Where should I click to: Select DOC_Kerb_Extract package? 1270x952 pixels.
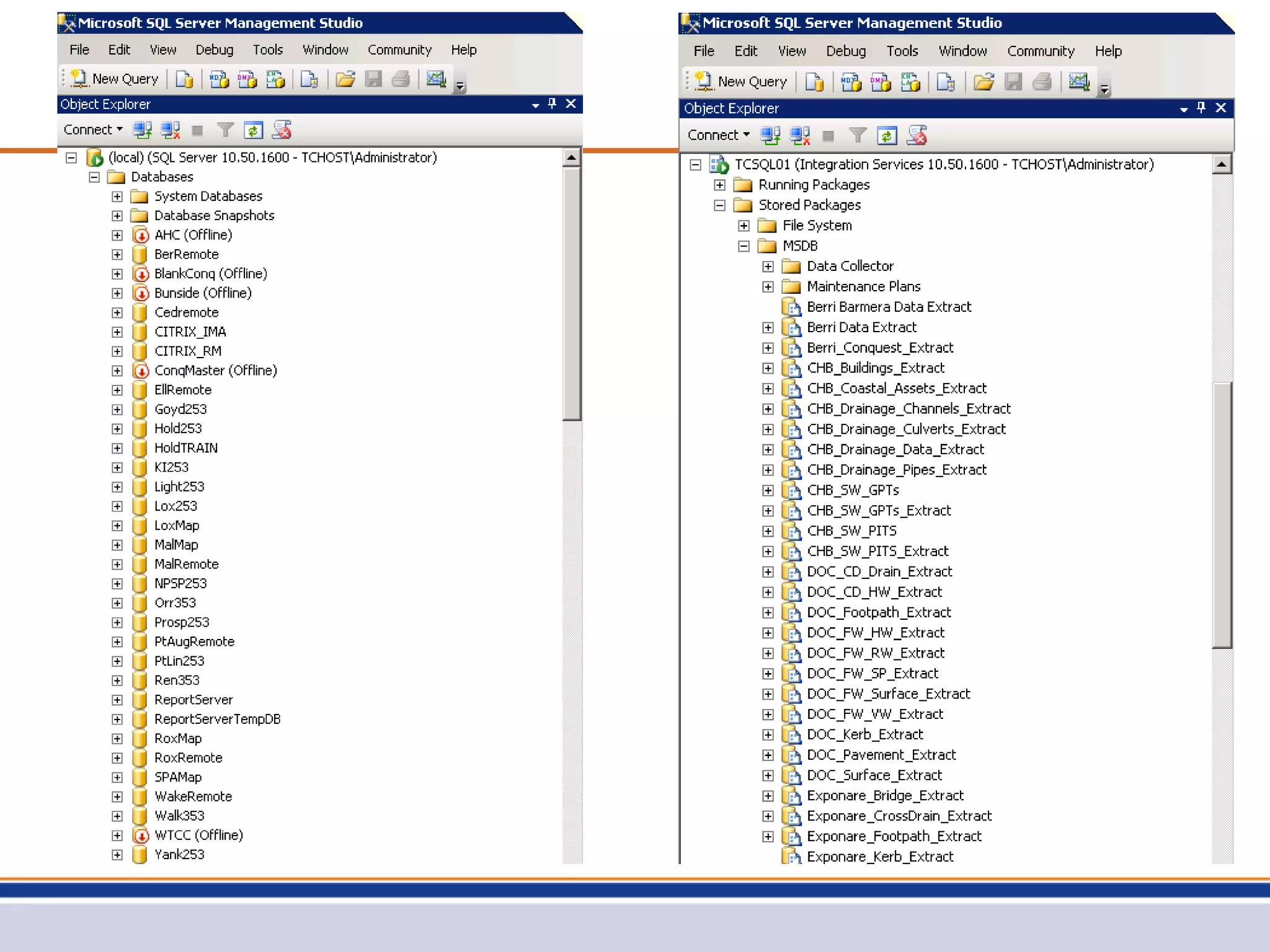(864, 734)
